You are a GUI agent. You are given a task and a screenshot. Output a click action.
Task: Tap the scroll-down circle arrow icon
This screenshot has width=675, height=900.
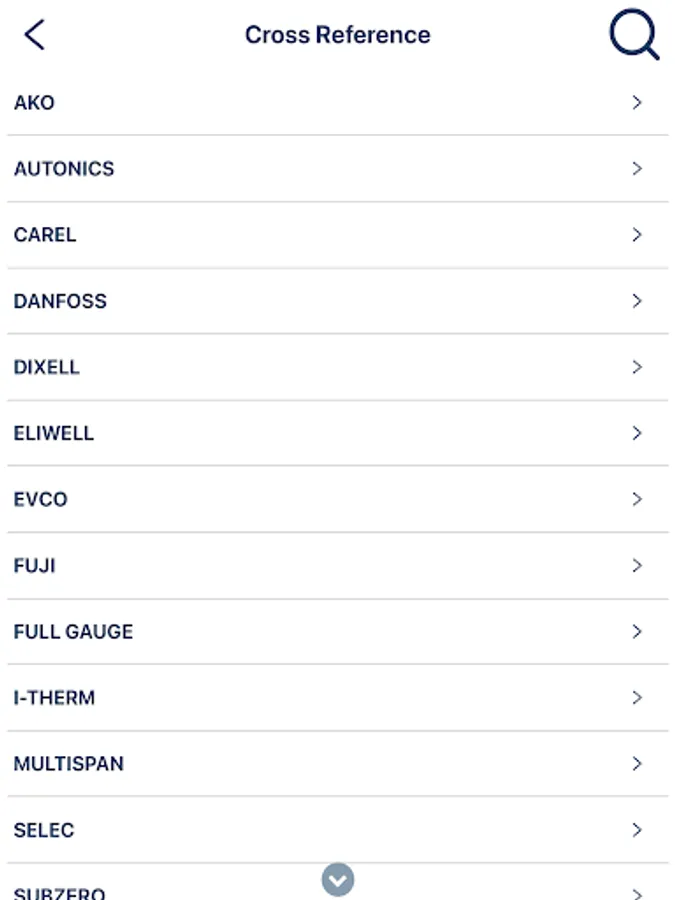[338, 880]
